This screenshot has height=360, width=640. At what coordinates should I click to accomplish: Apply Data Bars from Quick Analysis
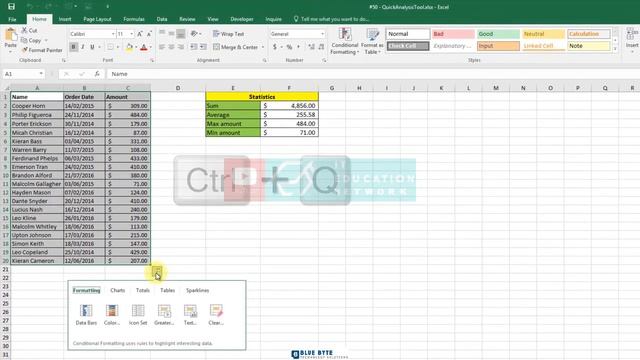point(86,315)
